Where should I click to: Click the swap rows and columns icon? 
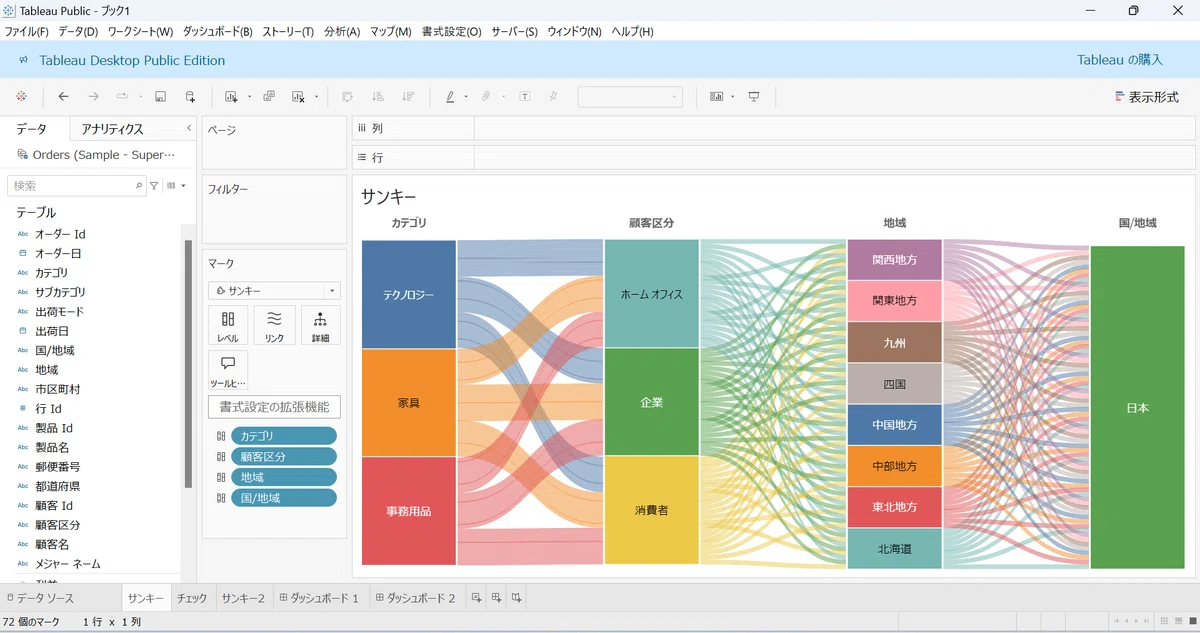click(348, 97)
